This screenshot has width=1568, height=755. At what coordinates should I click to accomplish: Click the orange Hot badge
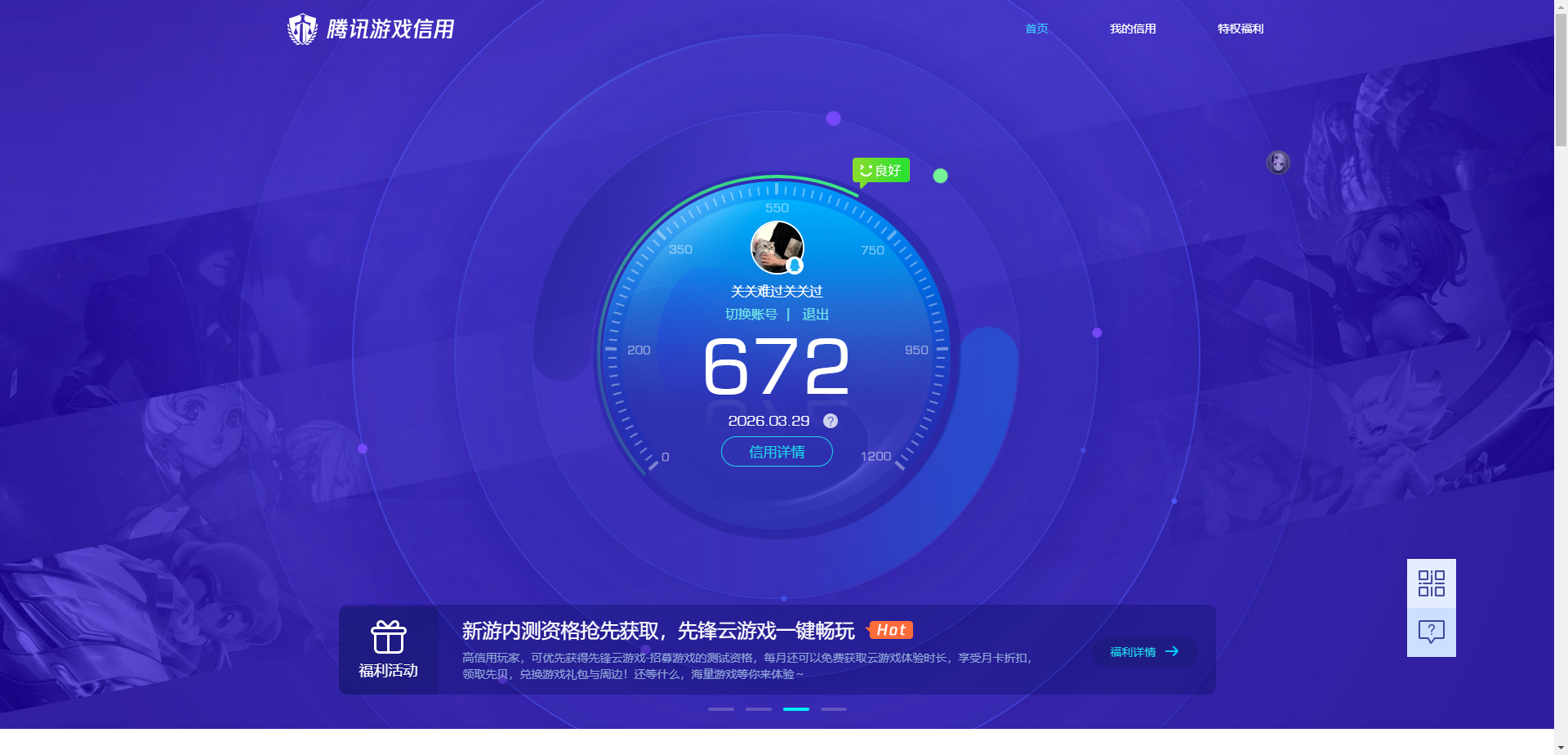(x=891, y=630)
